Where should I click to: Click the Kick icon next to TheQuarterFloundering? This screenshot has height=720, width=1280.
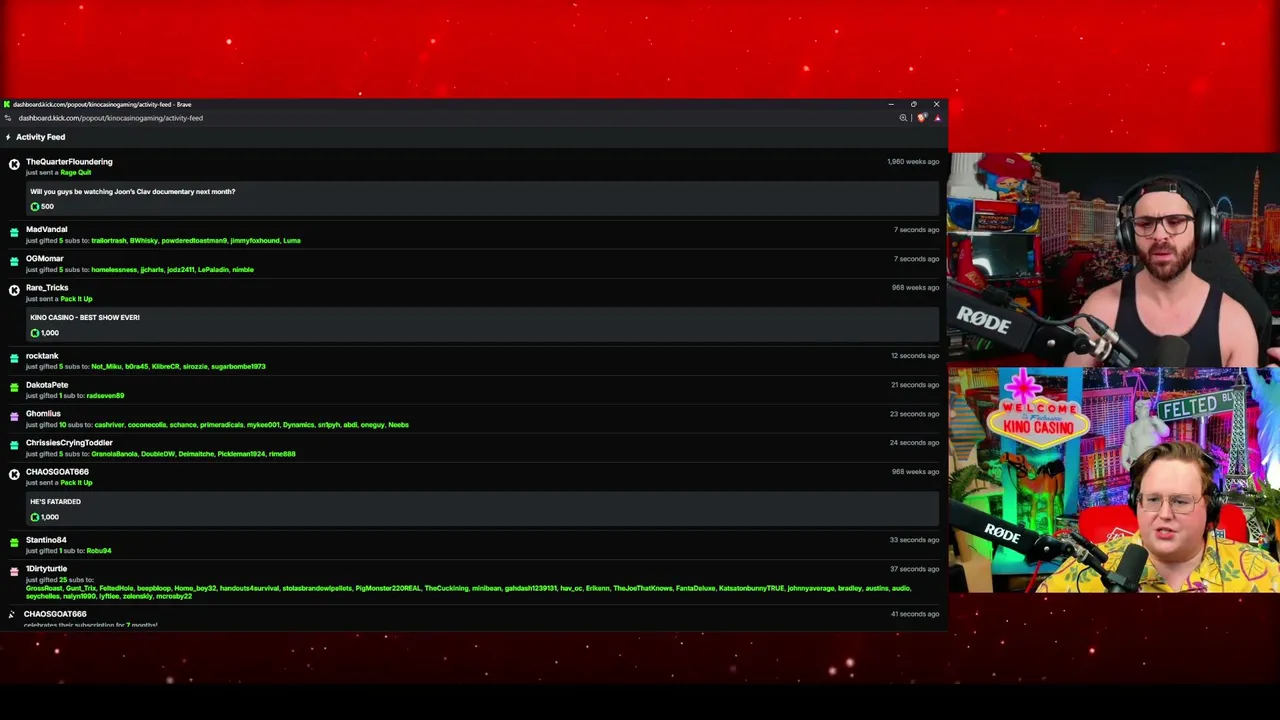(14, 164)
